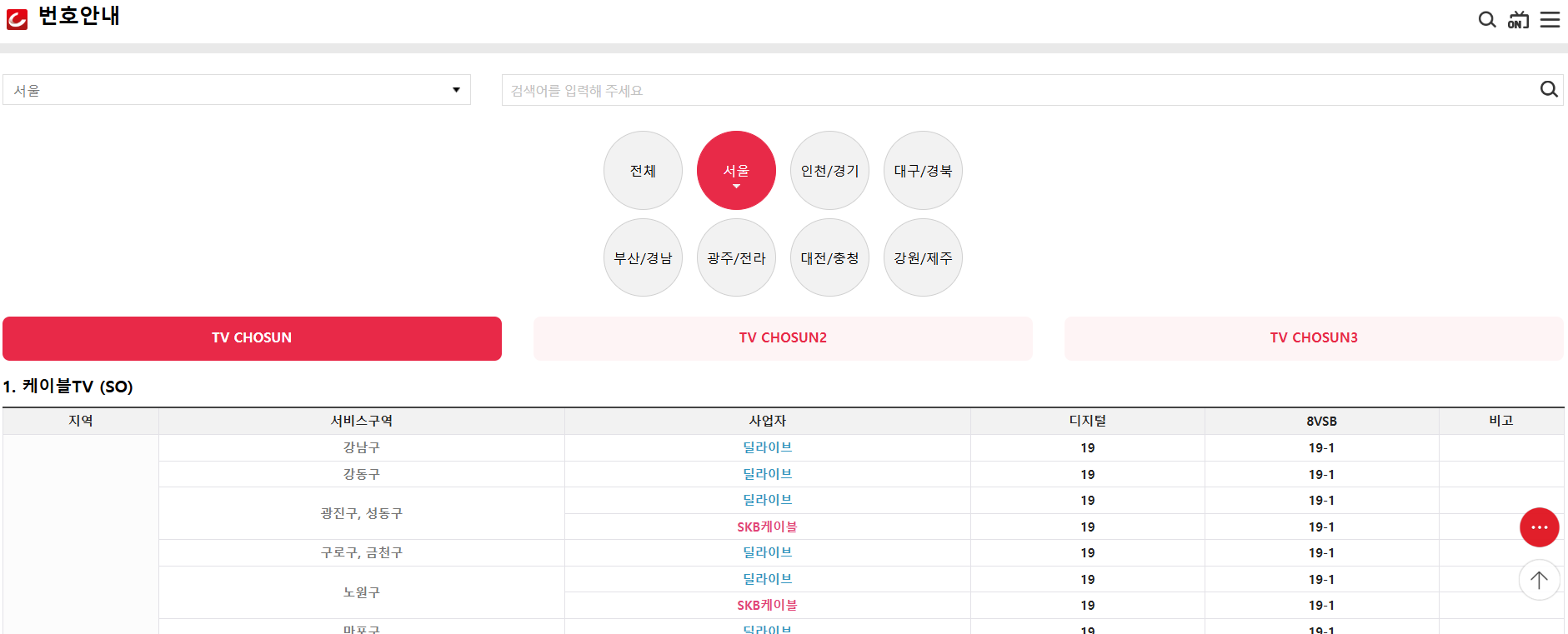The width and height of the screenshot is (1568, 634).
Task: Select the 대구/경북 region circle
Action: coord(923,171)
